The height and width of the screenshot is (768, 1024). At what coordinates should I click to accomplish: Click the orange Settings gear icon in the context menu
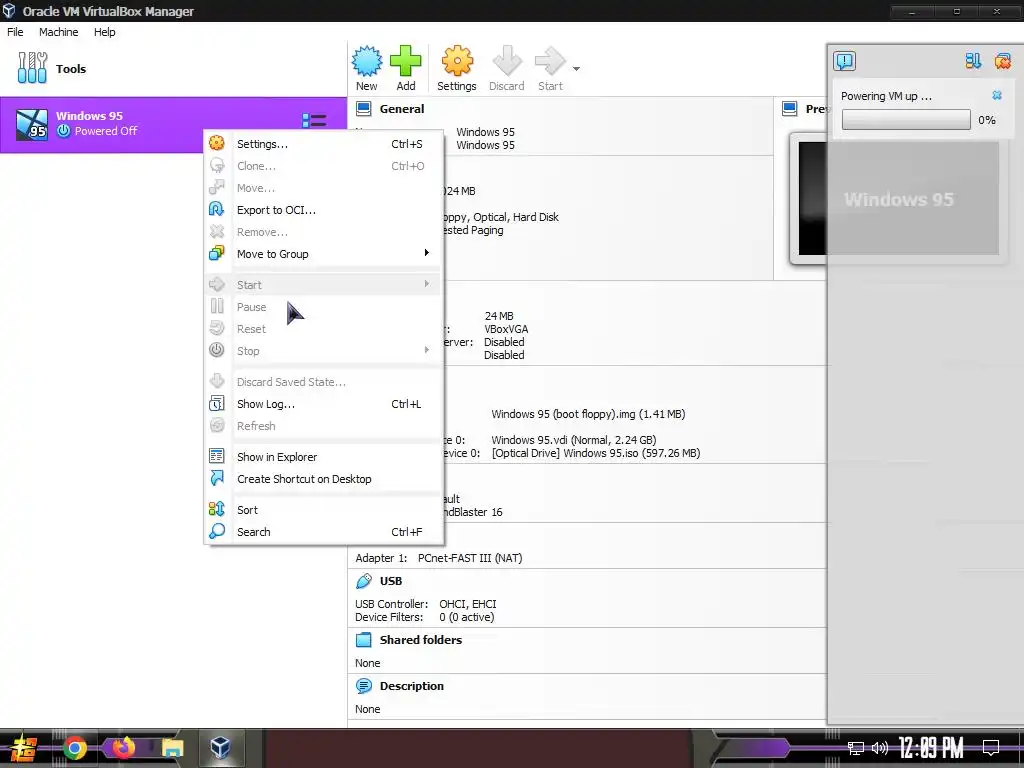(217, 143)
